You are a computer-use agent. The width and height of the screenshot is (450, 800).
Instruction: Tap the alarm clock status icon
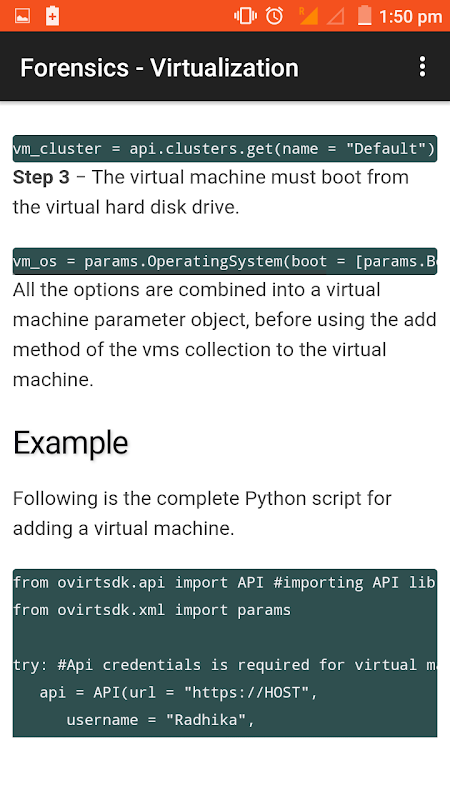coord(274,16)
